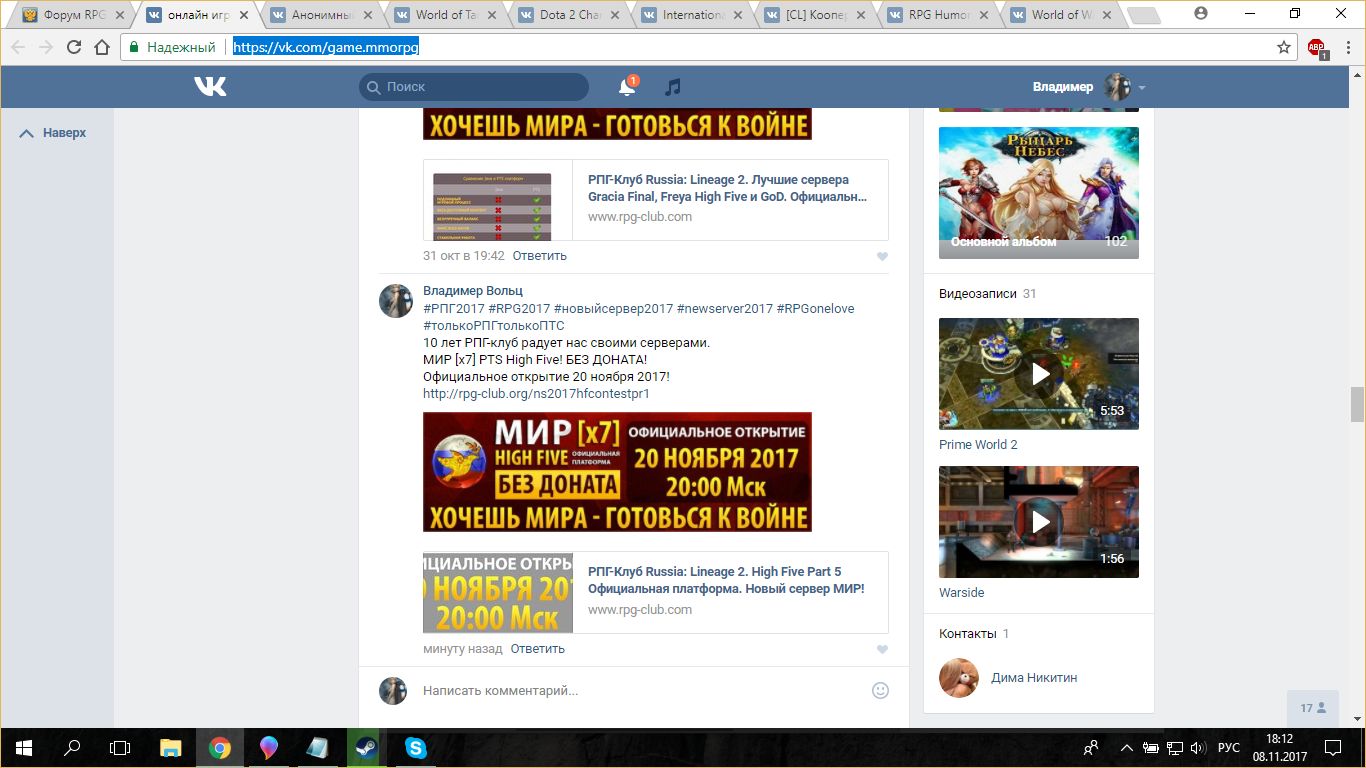
Task: Open the taskbar clock showing 18:12
Action: [1278, 747]
